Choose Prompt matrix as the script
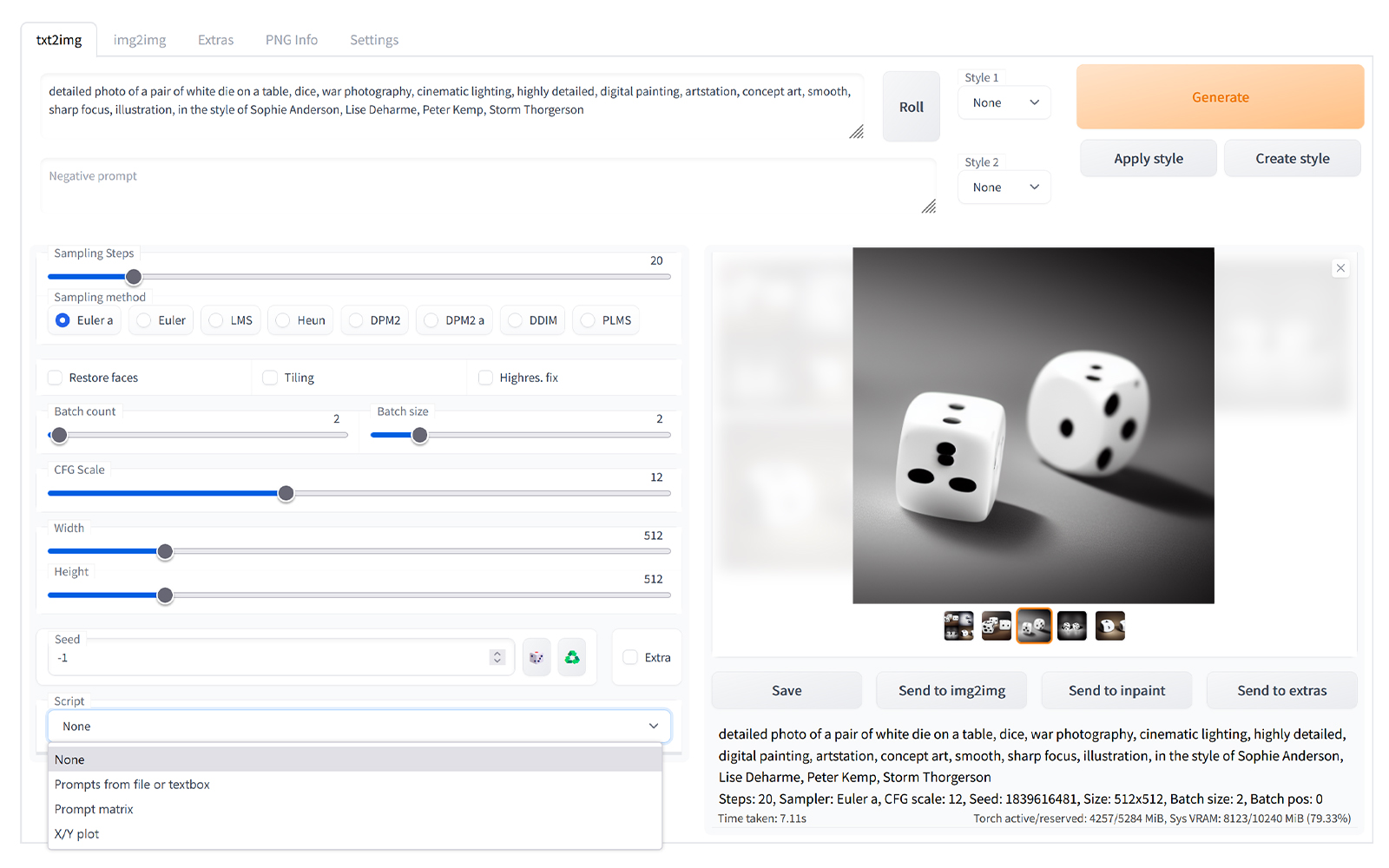This screenshot has width=1389, height=868. [94, 808]
